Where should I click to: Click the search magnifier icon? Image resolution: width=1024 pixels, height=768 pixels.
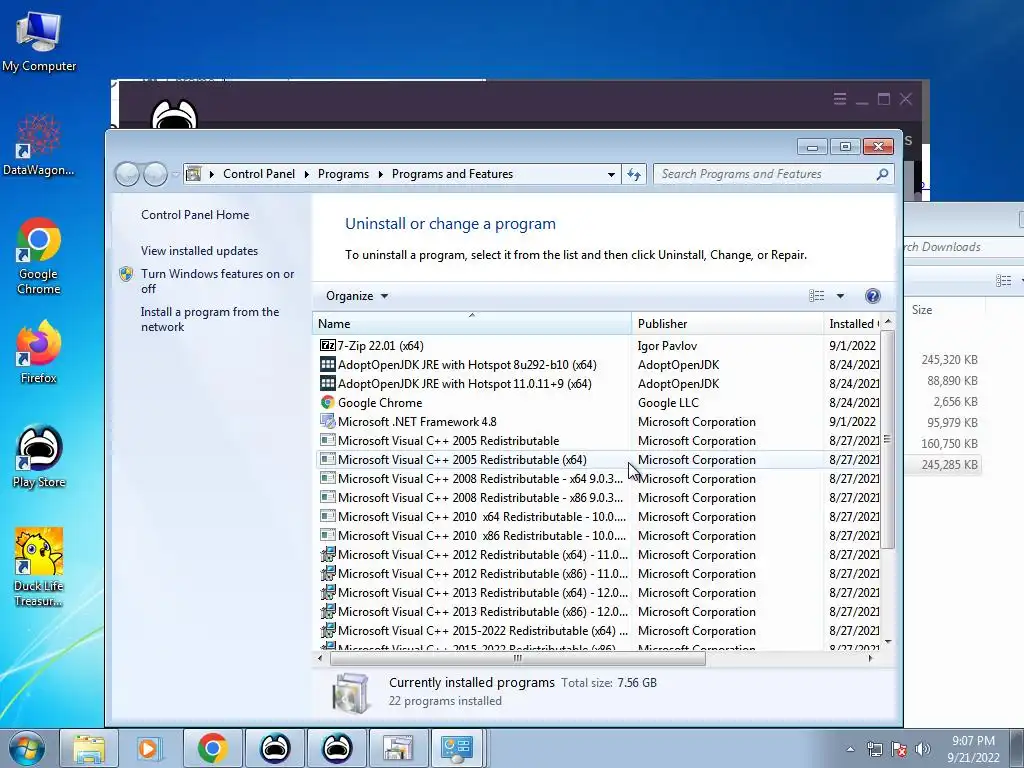tap(882, 174)
